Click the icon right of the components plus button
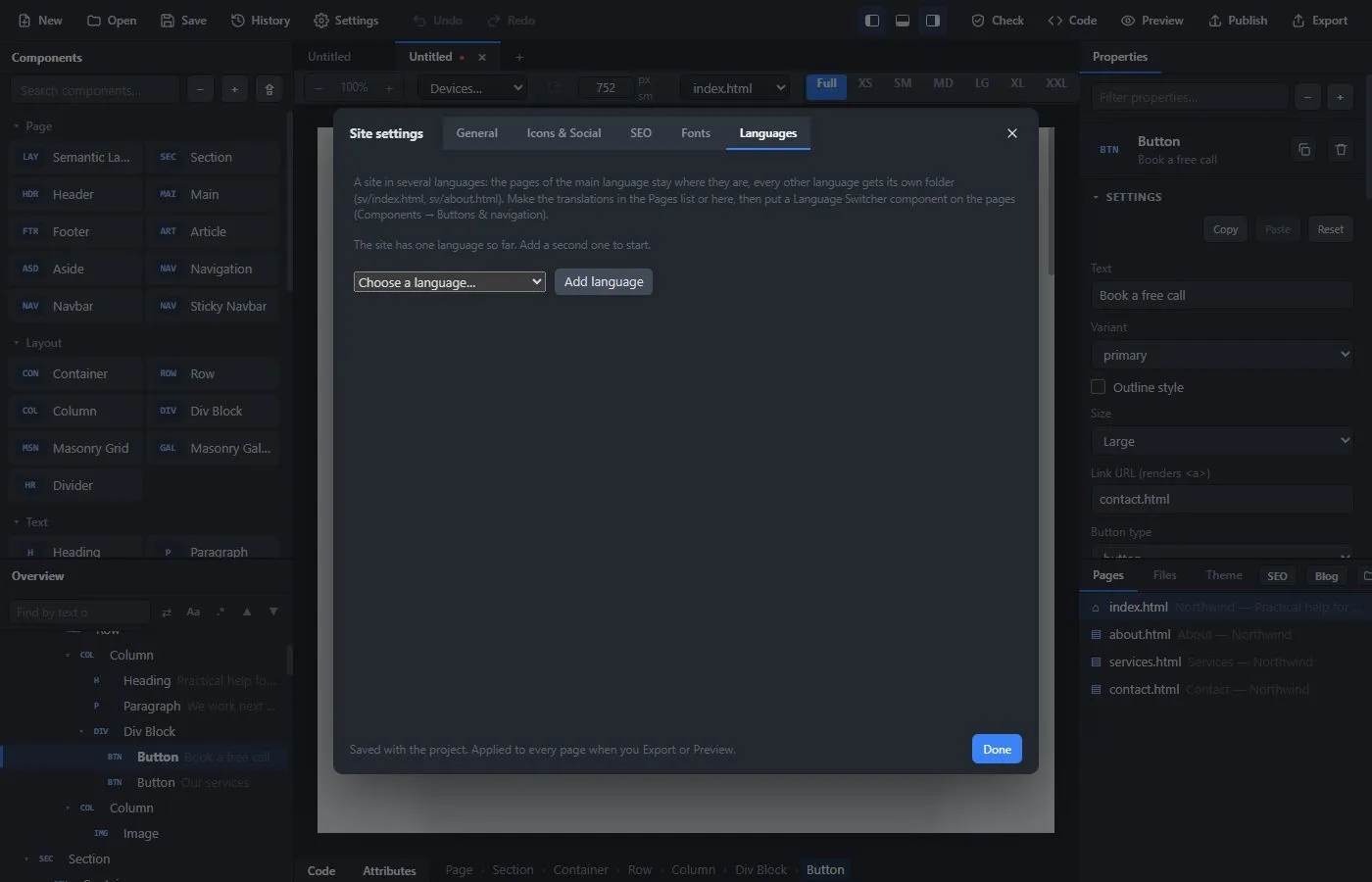Image resolution: width=1372 pixels, height=882 pixels. pos(269,89)
